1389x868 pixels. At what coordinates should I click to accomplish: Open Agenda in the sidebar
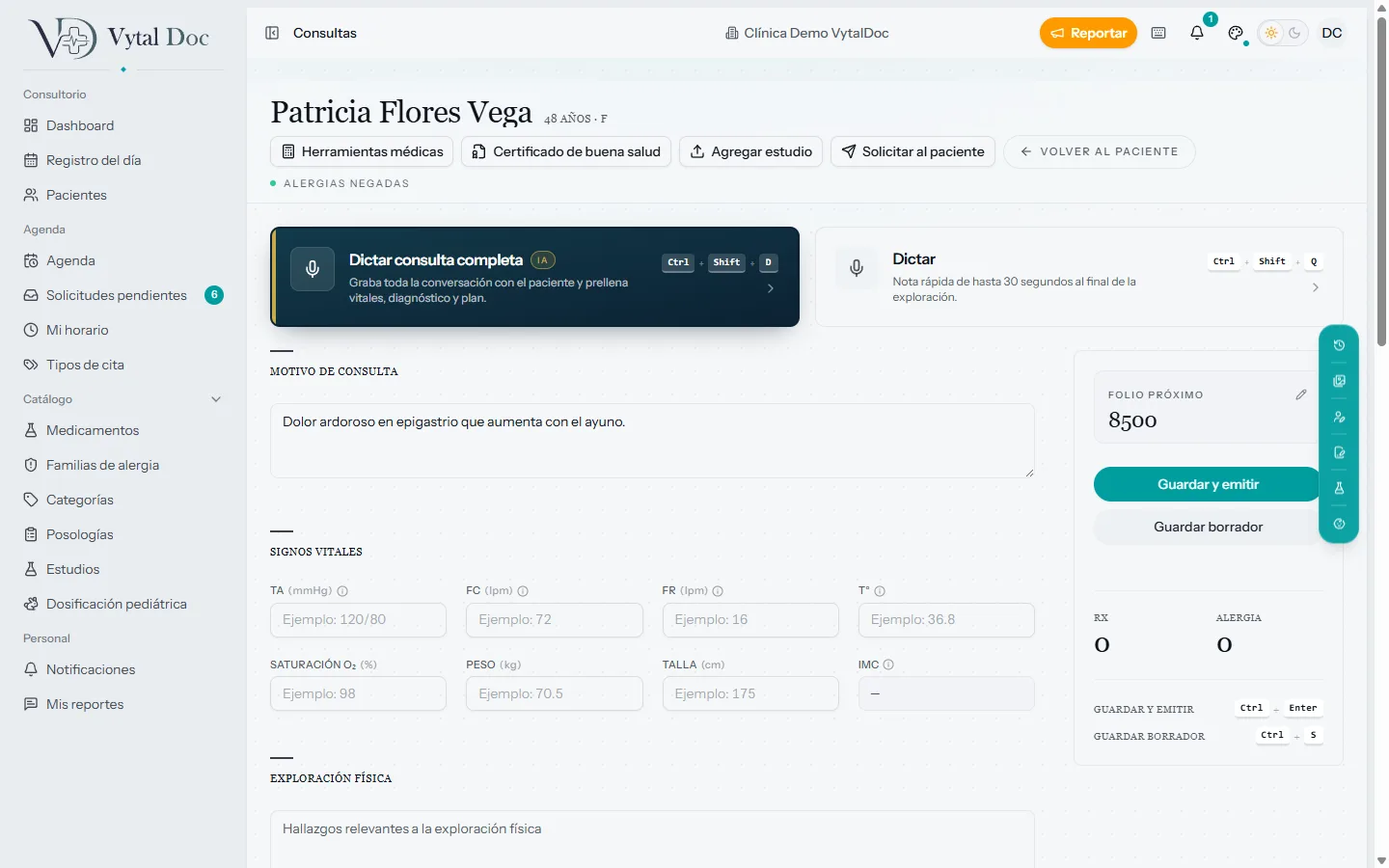[123, 260]
